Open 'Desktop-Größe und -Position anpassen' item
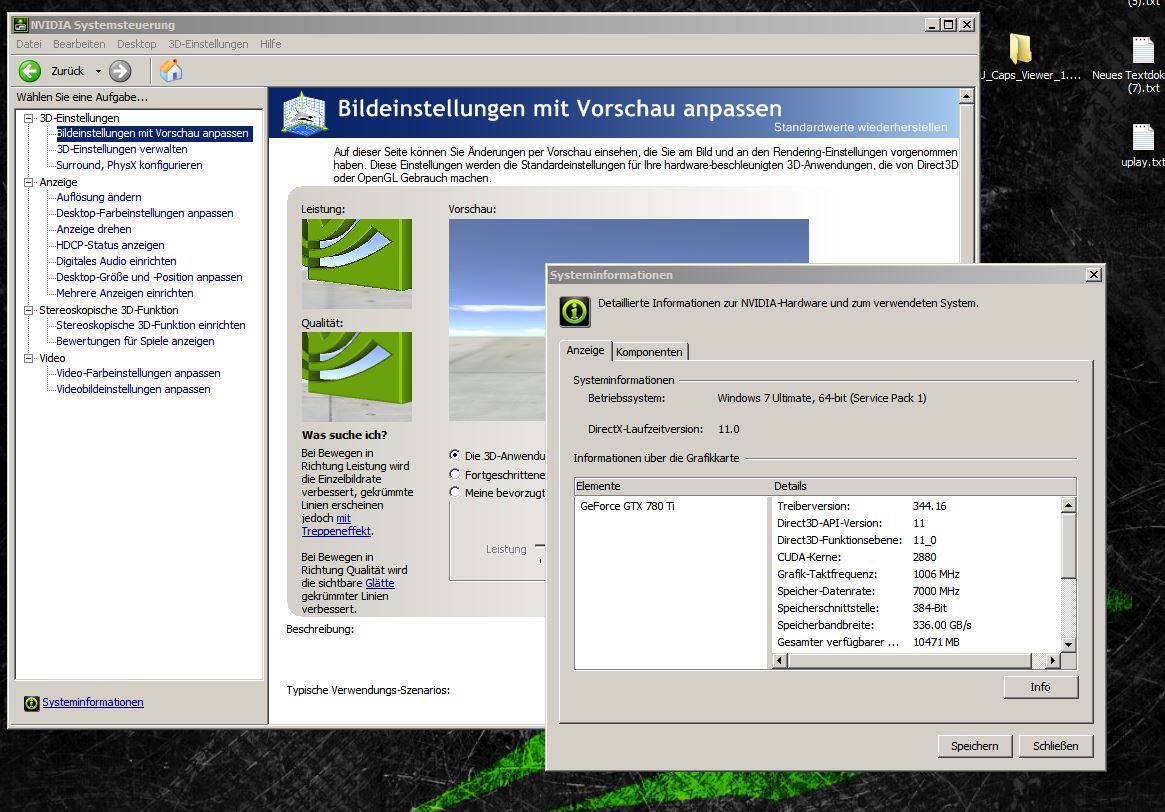1165x812 pixels. (x=149, y=277)
